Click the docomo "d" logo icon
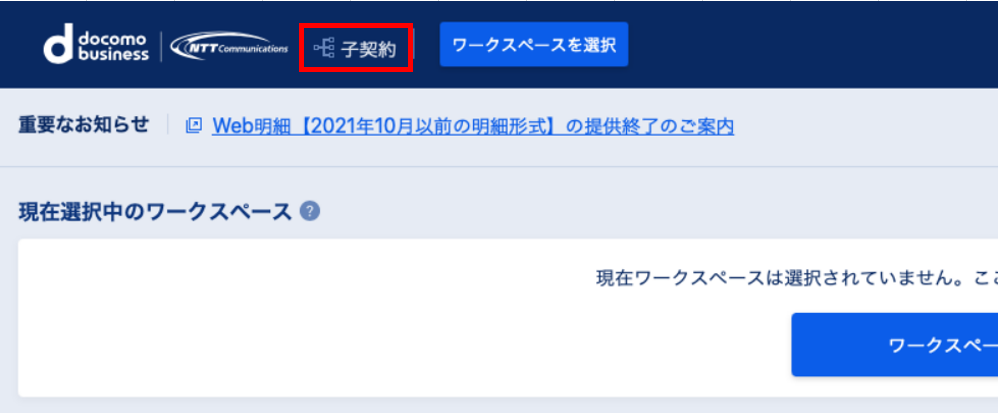Viewport: 998px width, 413px height. click(59, 45)
